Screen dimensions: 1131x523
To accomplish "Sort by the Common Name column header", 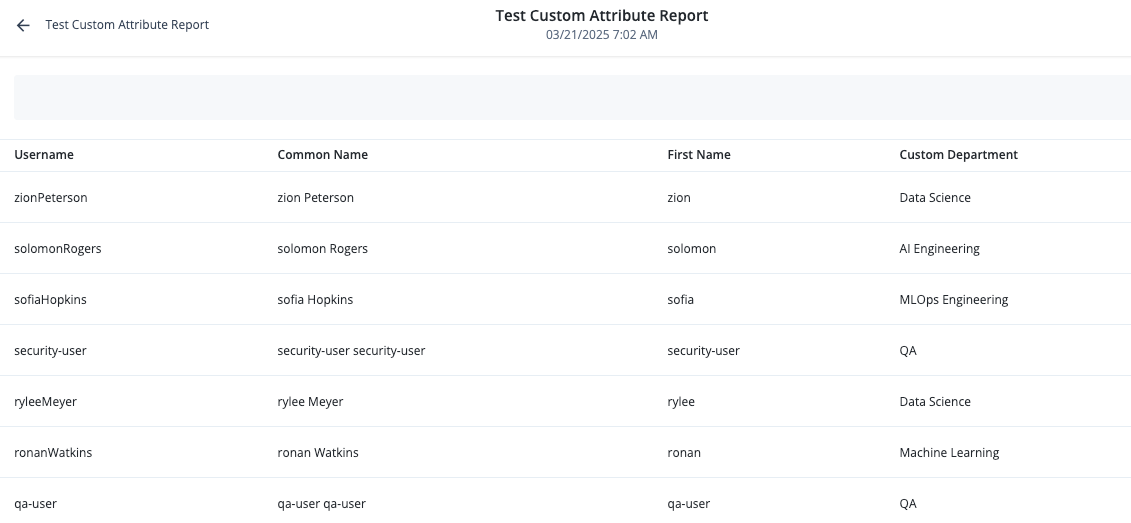I will pos(322,155).
